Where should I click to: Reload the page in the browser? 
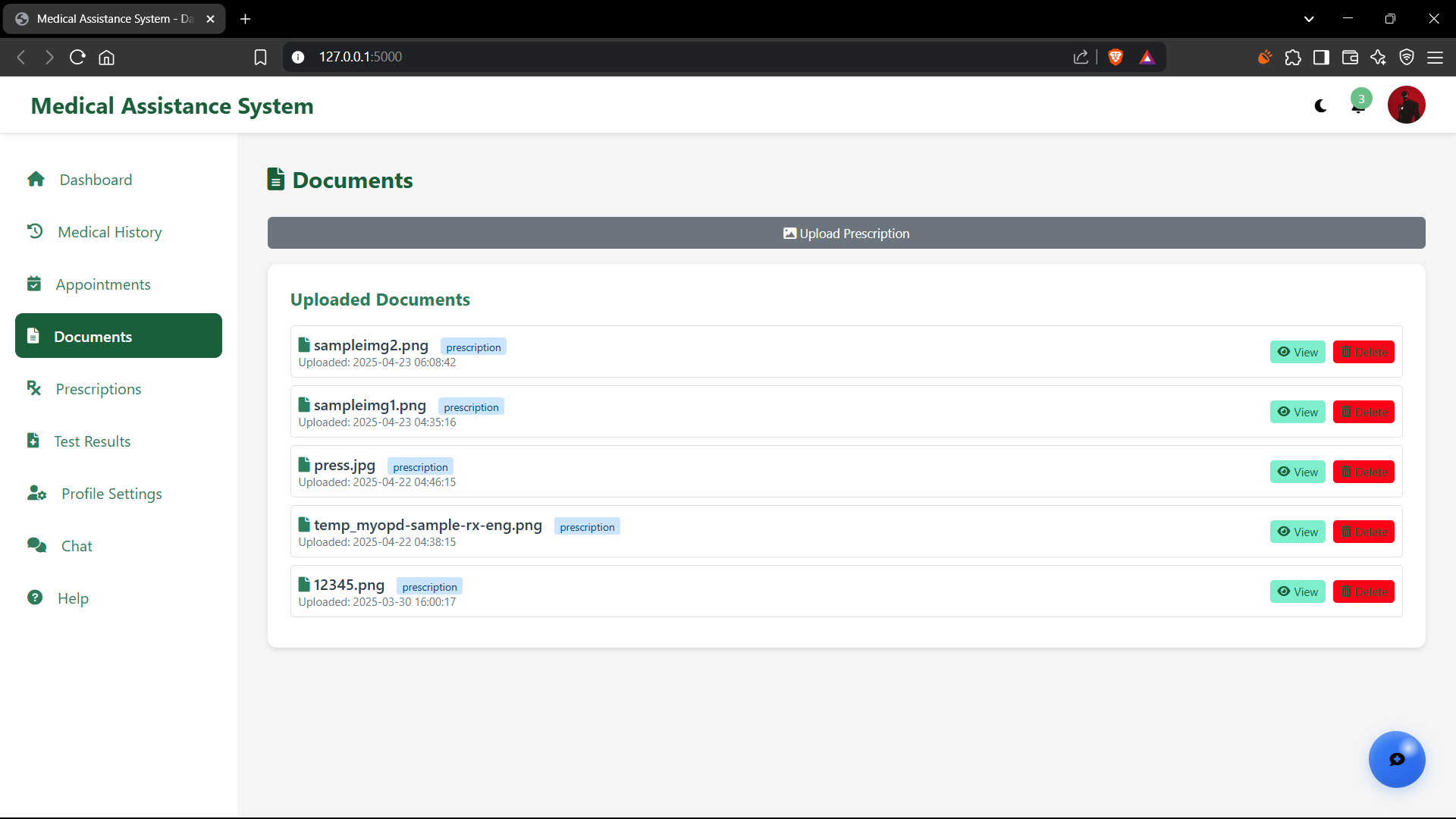pyautogui.click(x=77, y=57)
